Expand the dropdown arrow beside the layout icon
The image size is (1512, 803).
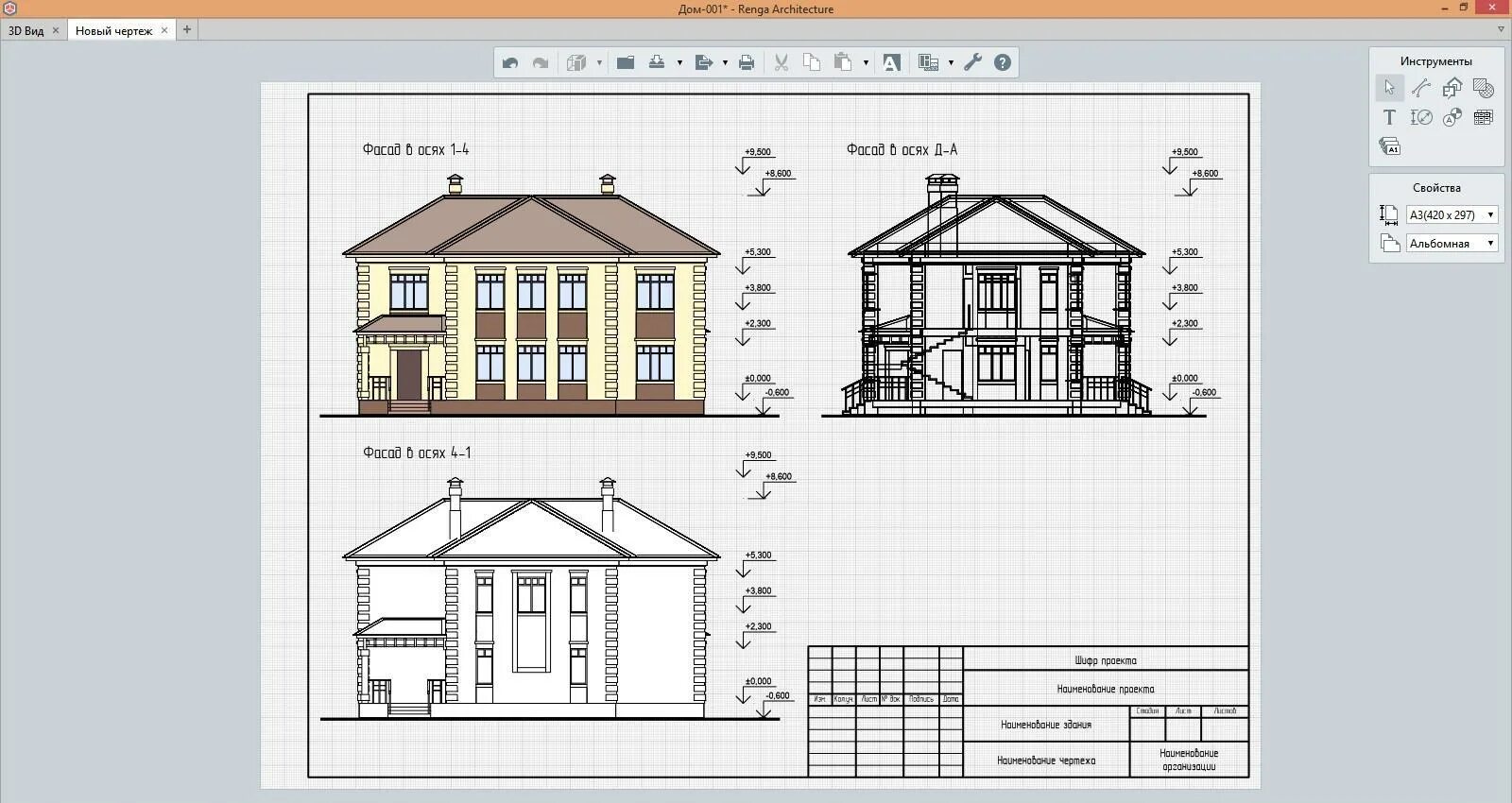[951, 63]
